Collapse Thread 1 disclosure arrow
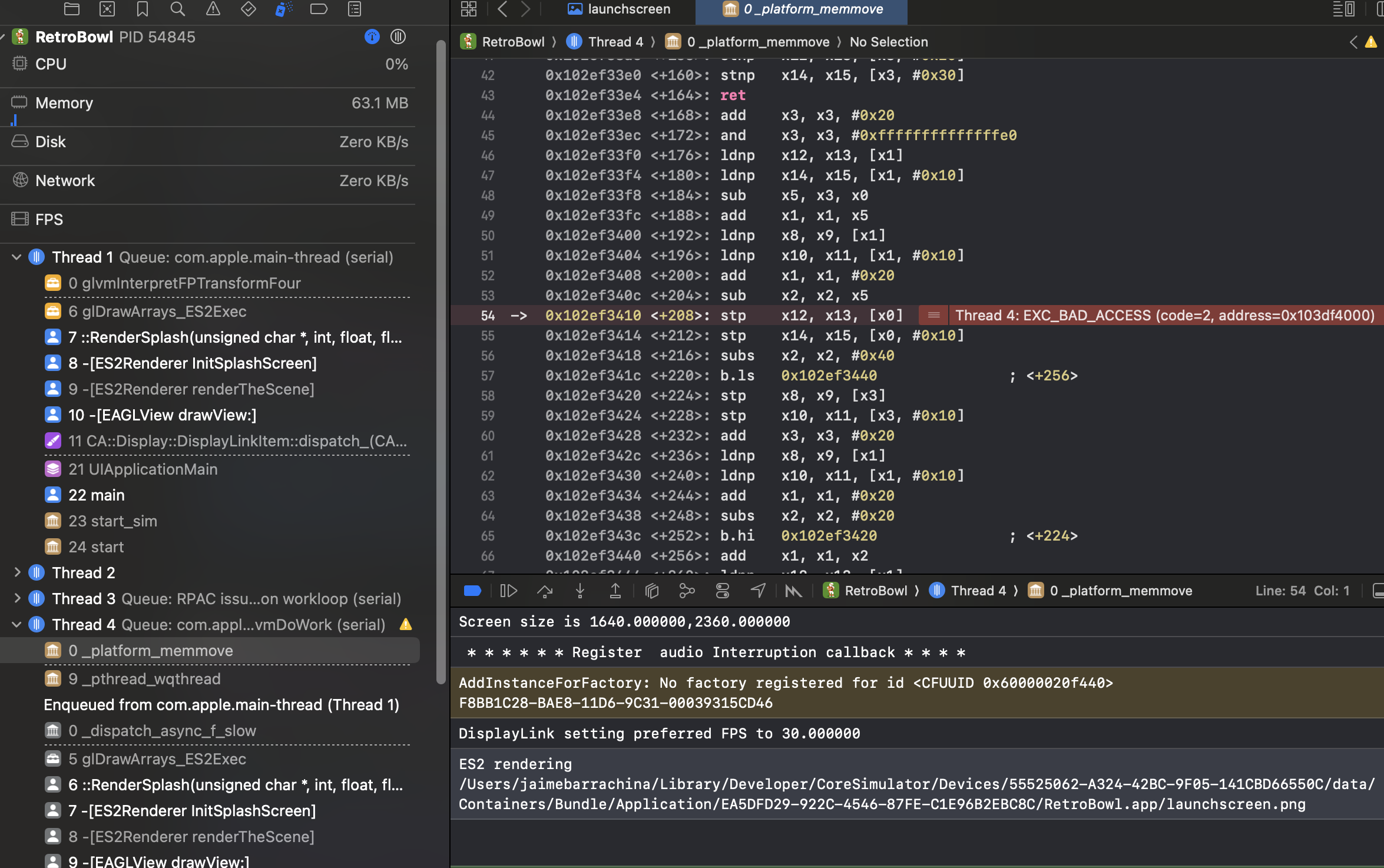 tap(16, 257)
